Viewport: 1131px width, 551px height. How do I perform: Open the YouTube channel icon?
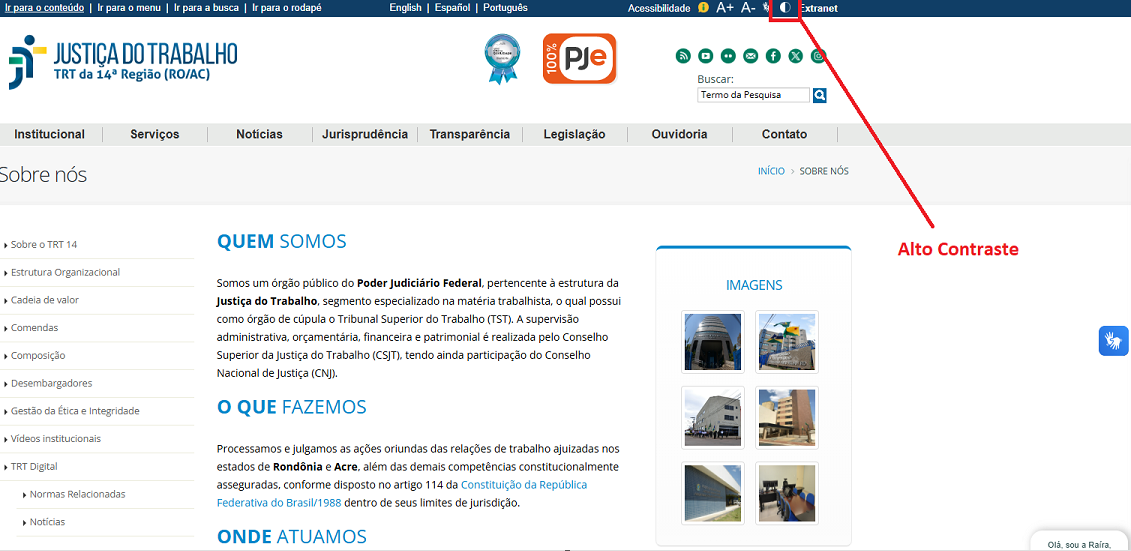(x=706, y=56)
